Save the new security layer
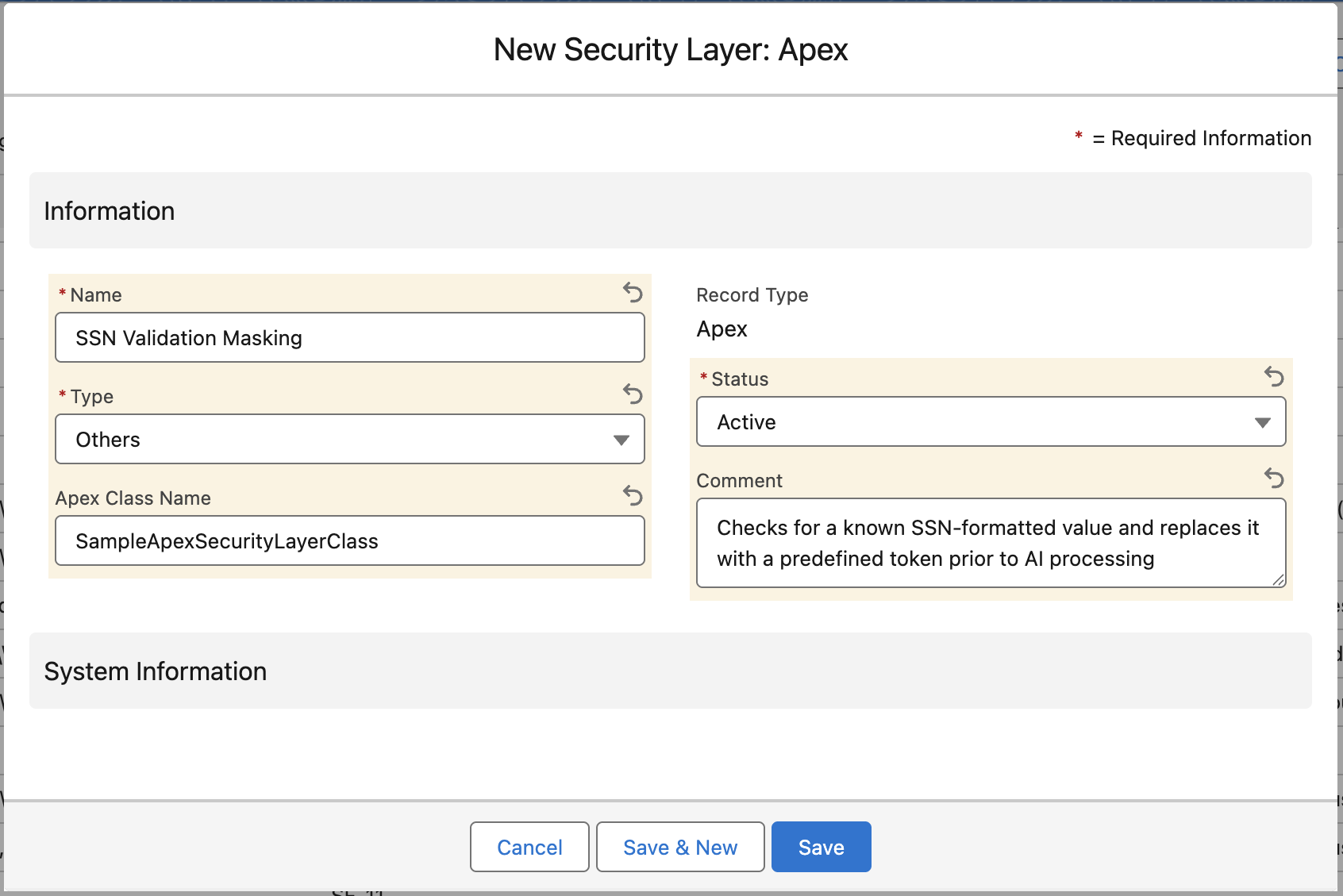This screenshot has width=1343, height=896. (x=821, y=848)
